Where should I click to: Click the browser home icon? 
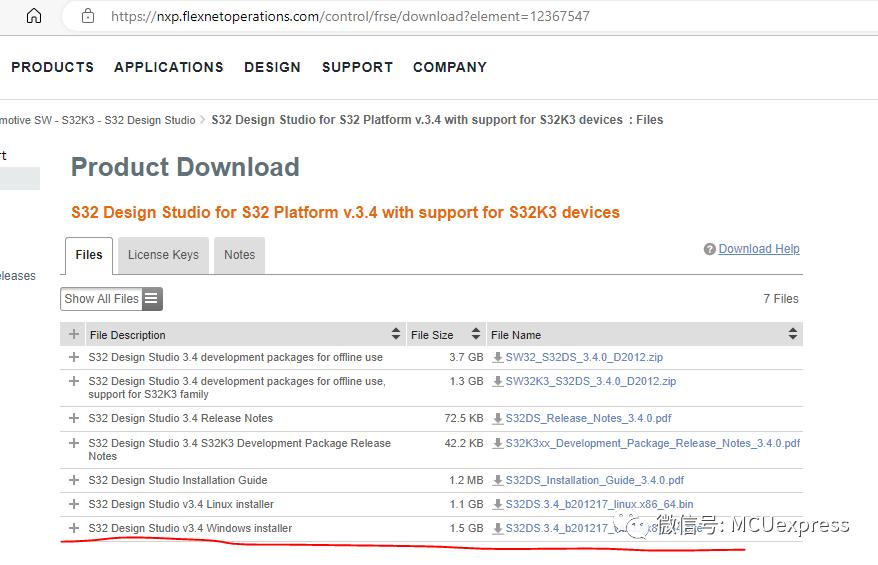click(x=34, y=16)
